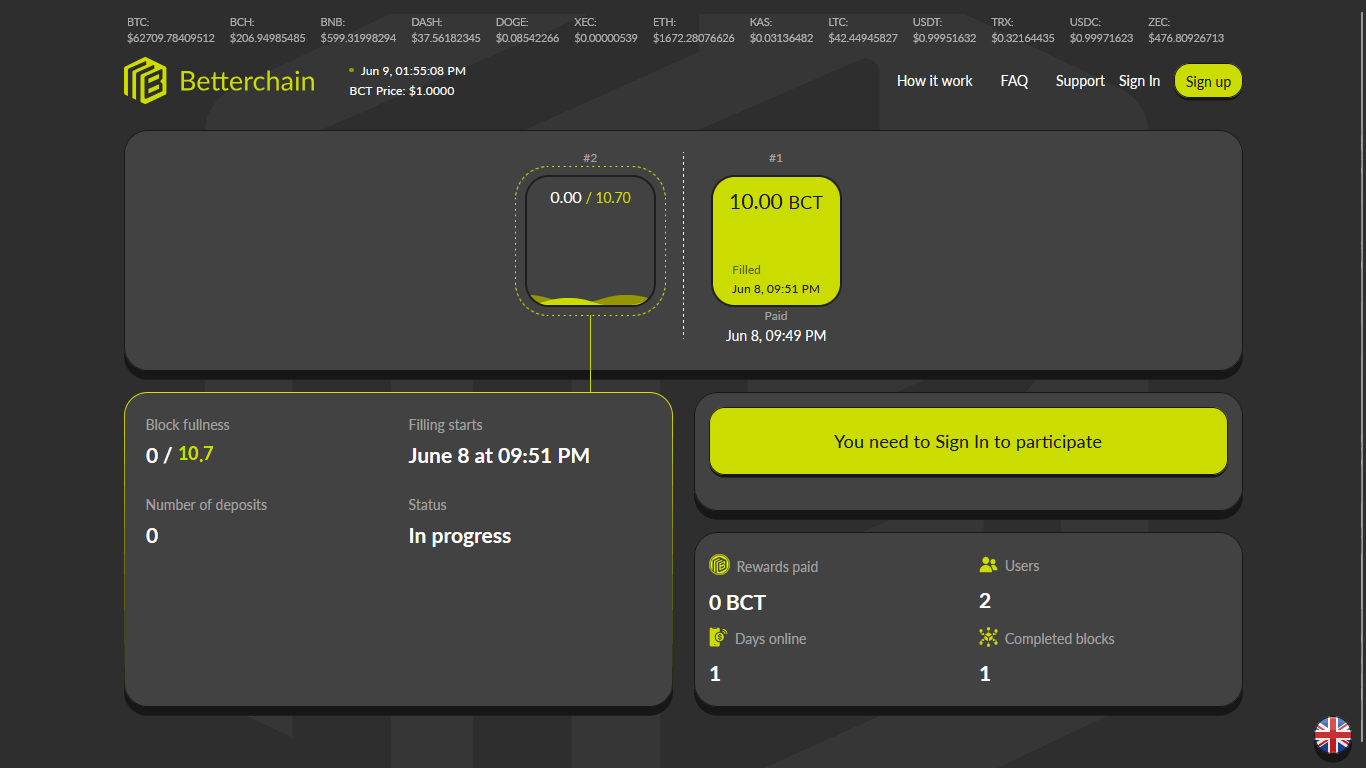Click the Sign up button
Image resolution: width=1366 pixels, height=768 pixels.
point(1208,82)
